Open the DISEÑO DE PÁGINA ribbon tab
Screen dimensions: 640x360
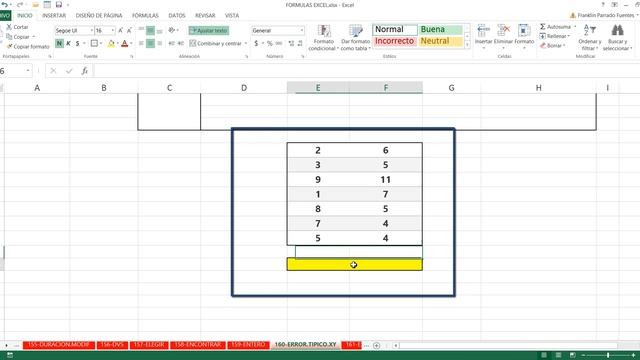click(x=99, y=16)
